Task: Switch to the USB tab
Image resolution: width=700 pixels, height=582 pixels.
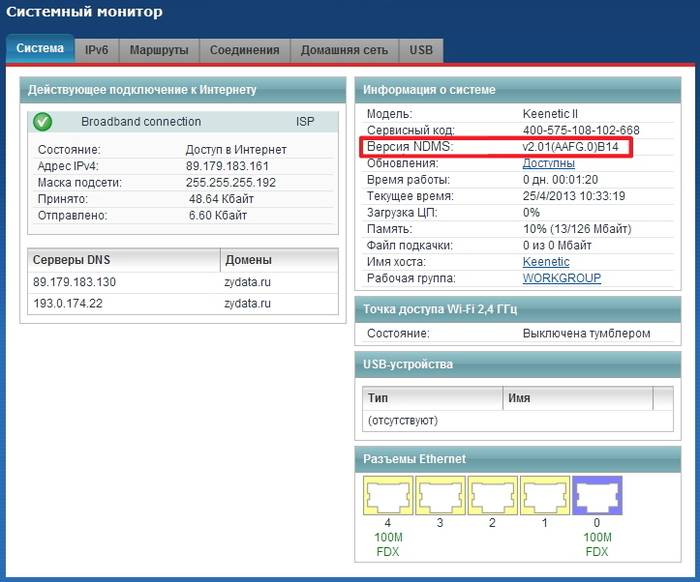Action: click(420, 50)
